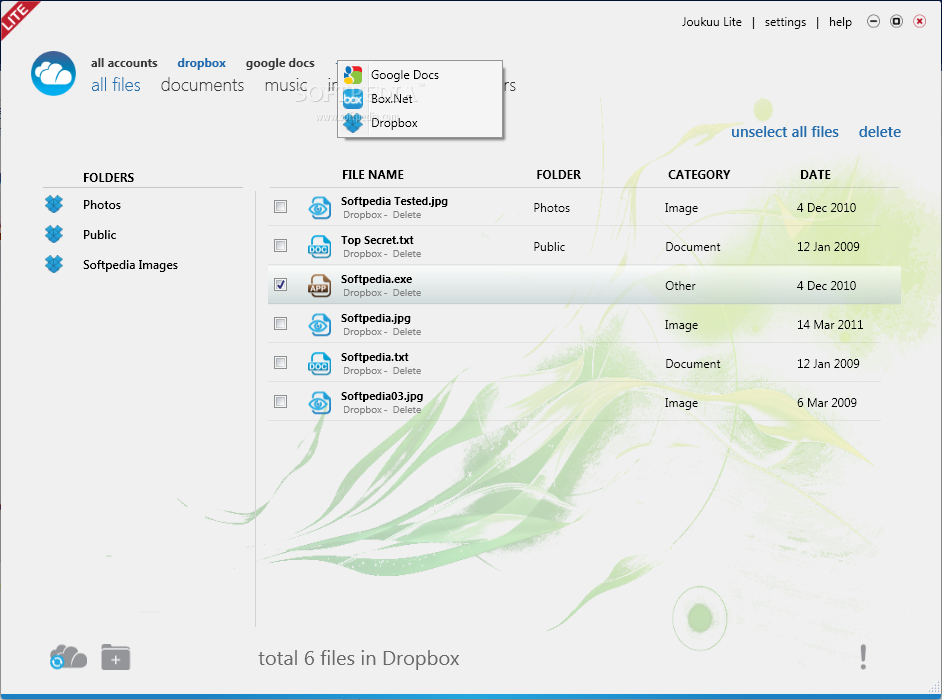
Task: Click the Other category cell
Action: pyautogui.click(x=679, y=285)
